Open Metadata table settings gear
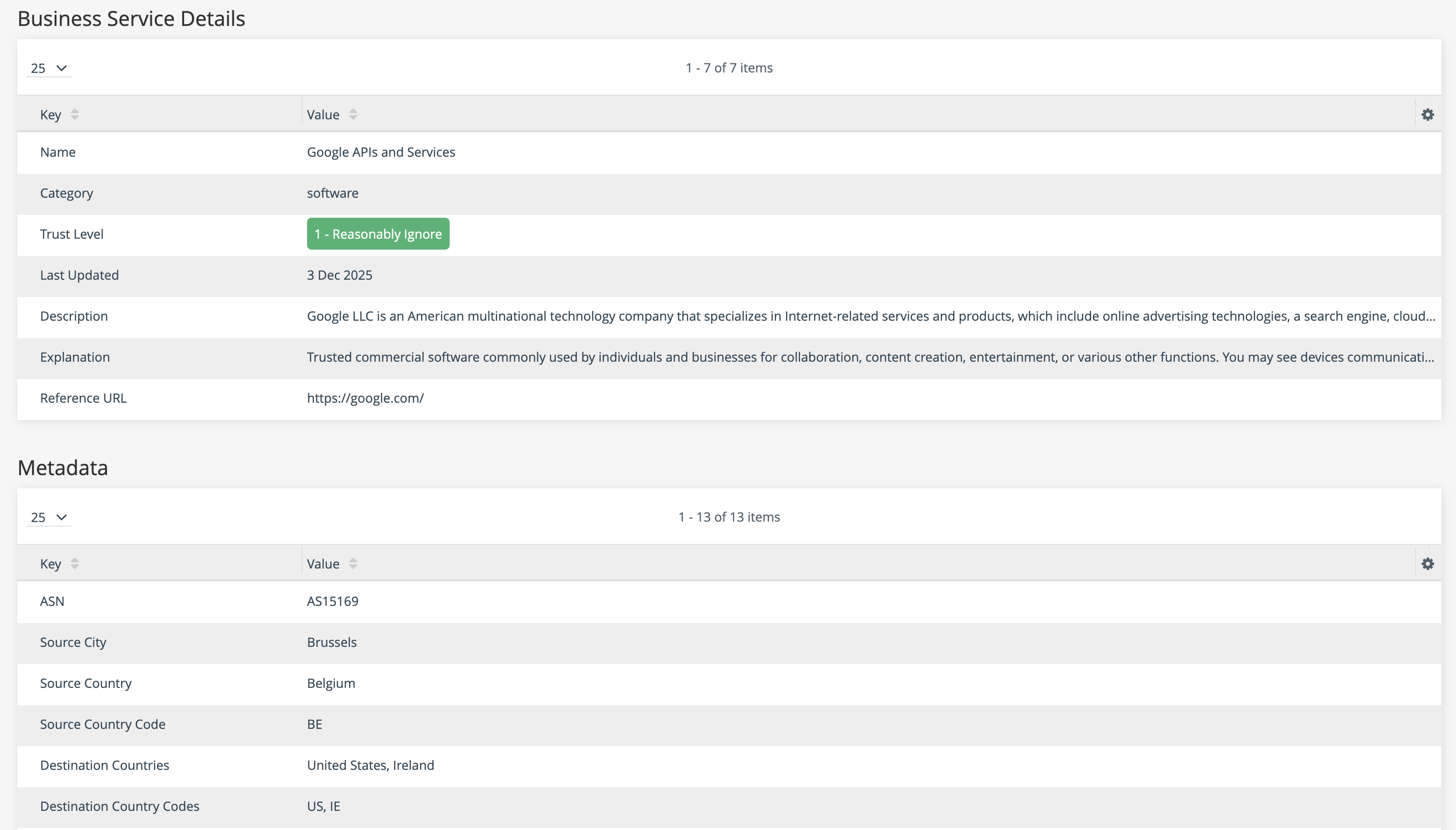This screenshot has width=1456, height=830. click(x=1427, y=564)
